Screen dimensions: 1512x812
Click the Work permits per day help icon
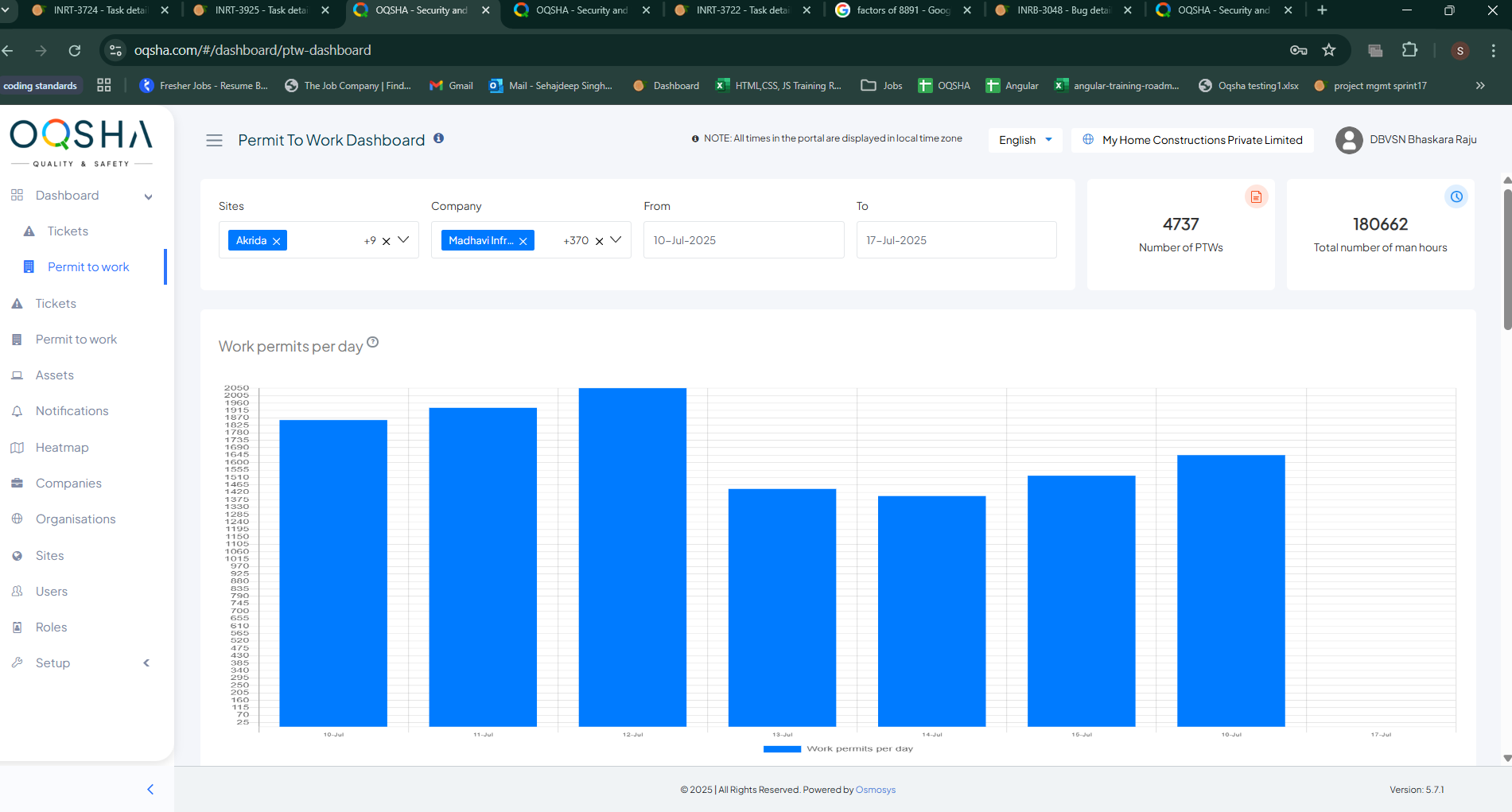372,343
